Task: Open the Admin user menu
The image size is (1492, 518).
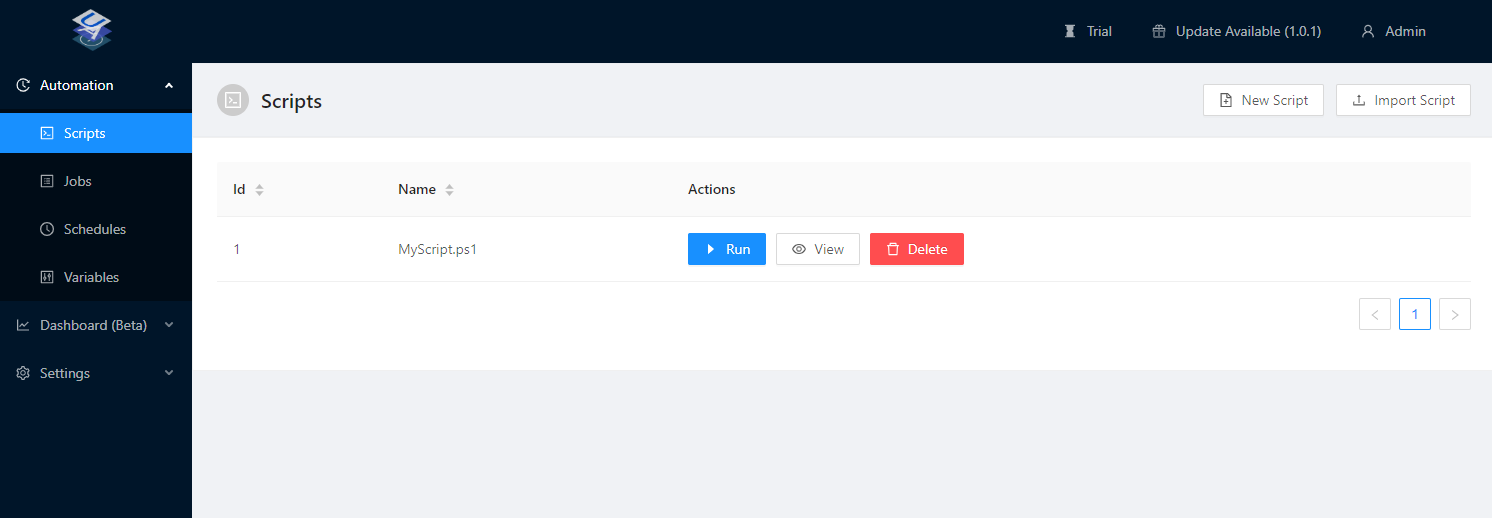Action: pyautogui.click(x=1394, y=31)
